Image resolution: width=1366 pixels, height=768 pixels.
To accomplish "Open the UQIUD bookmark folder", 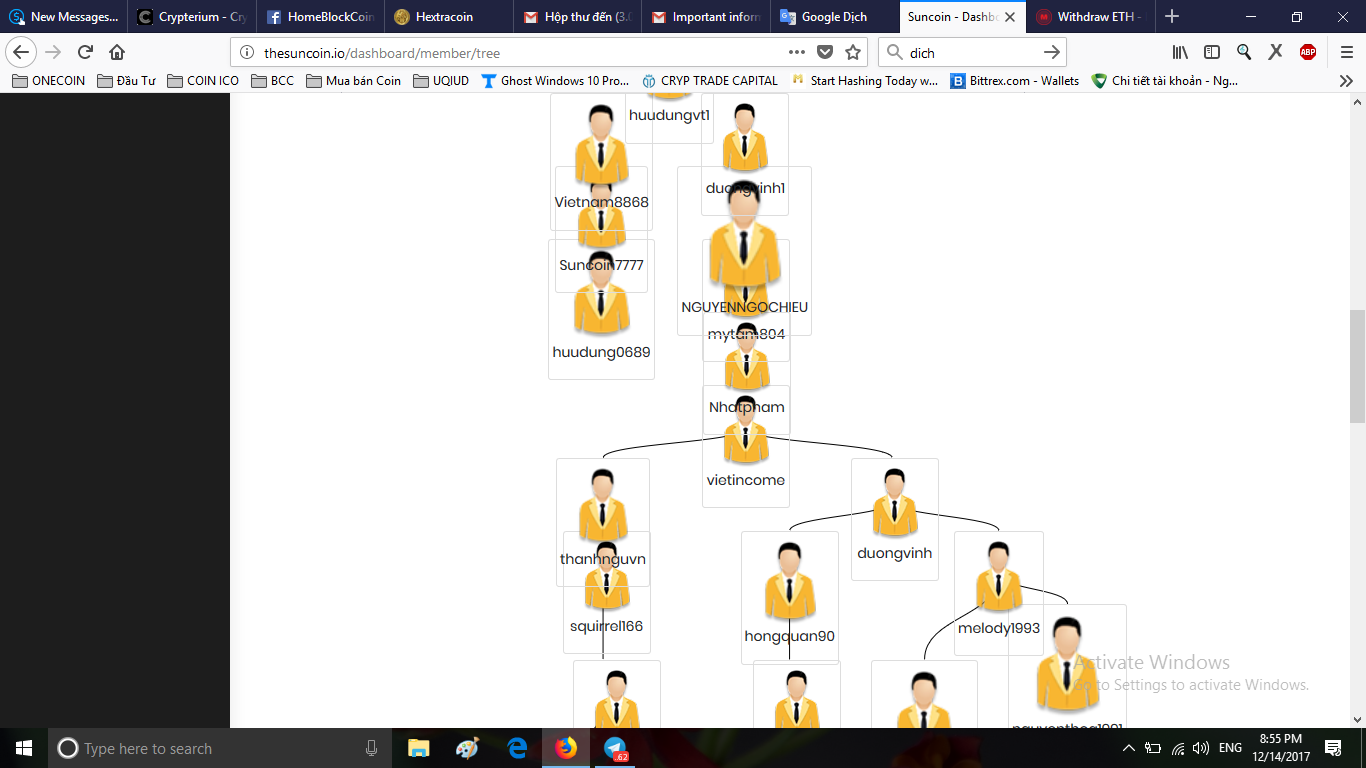I will [x=441, y=81].
